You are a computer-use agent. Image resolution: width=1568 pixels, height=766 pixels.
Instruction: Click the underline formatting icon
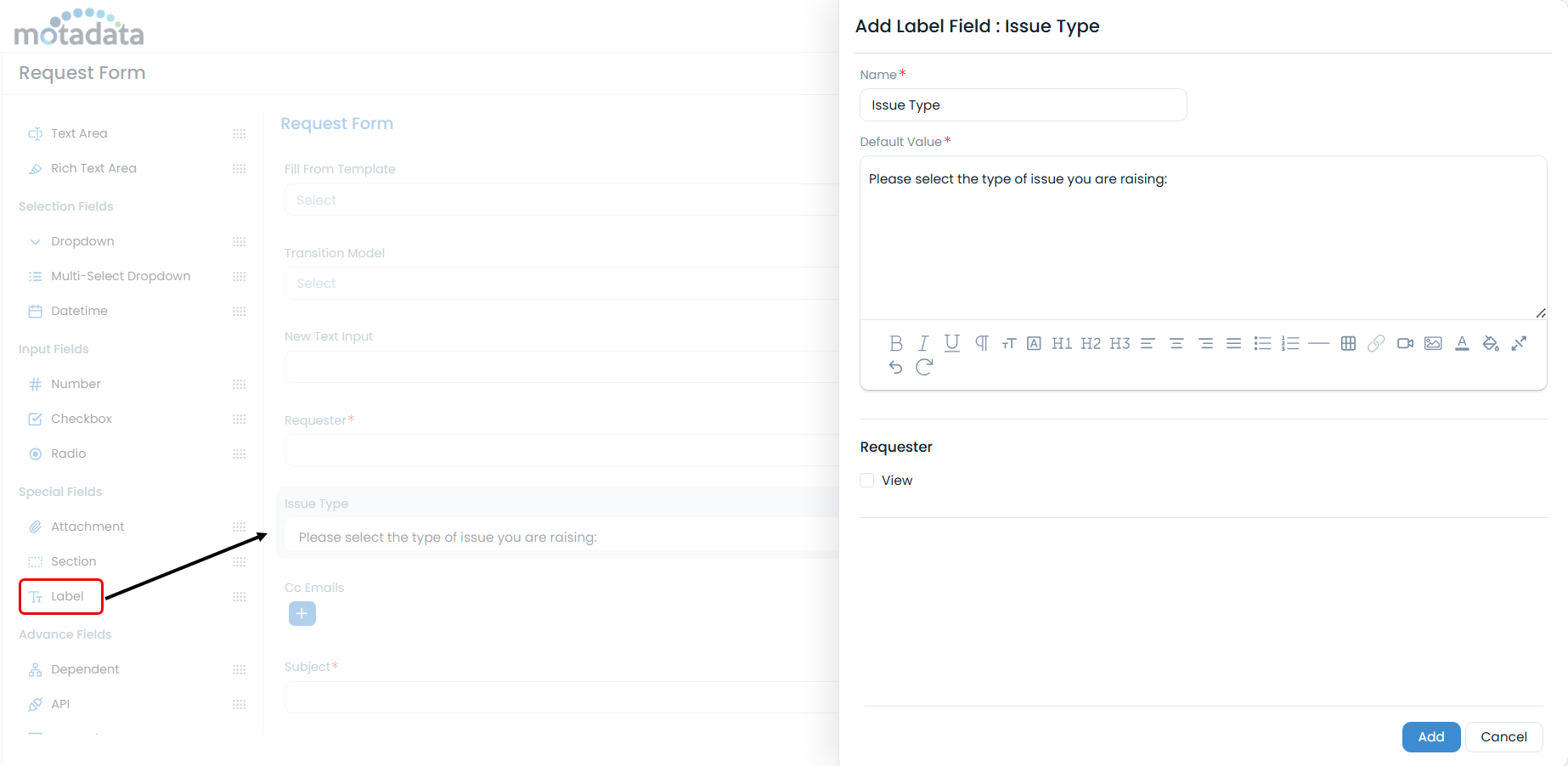point(951,343)
